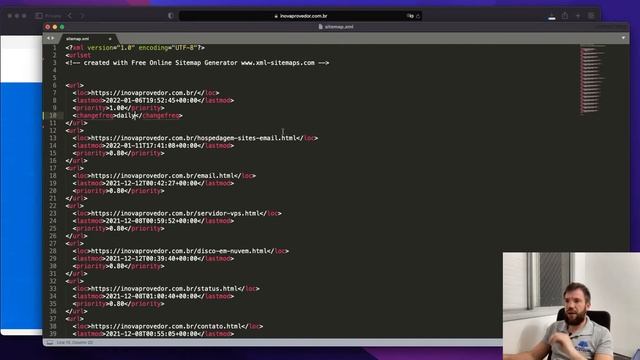
Task: Click the sitemap.xml file icon in title bar
Action: click(x=320, y=27)
